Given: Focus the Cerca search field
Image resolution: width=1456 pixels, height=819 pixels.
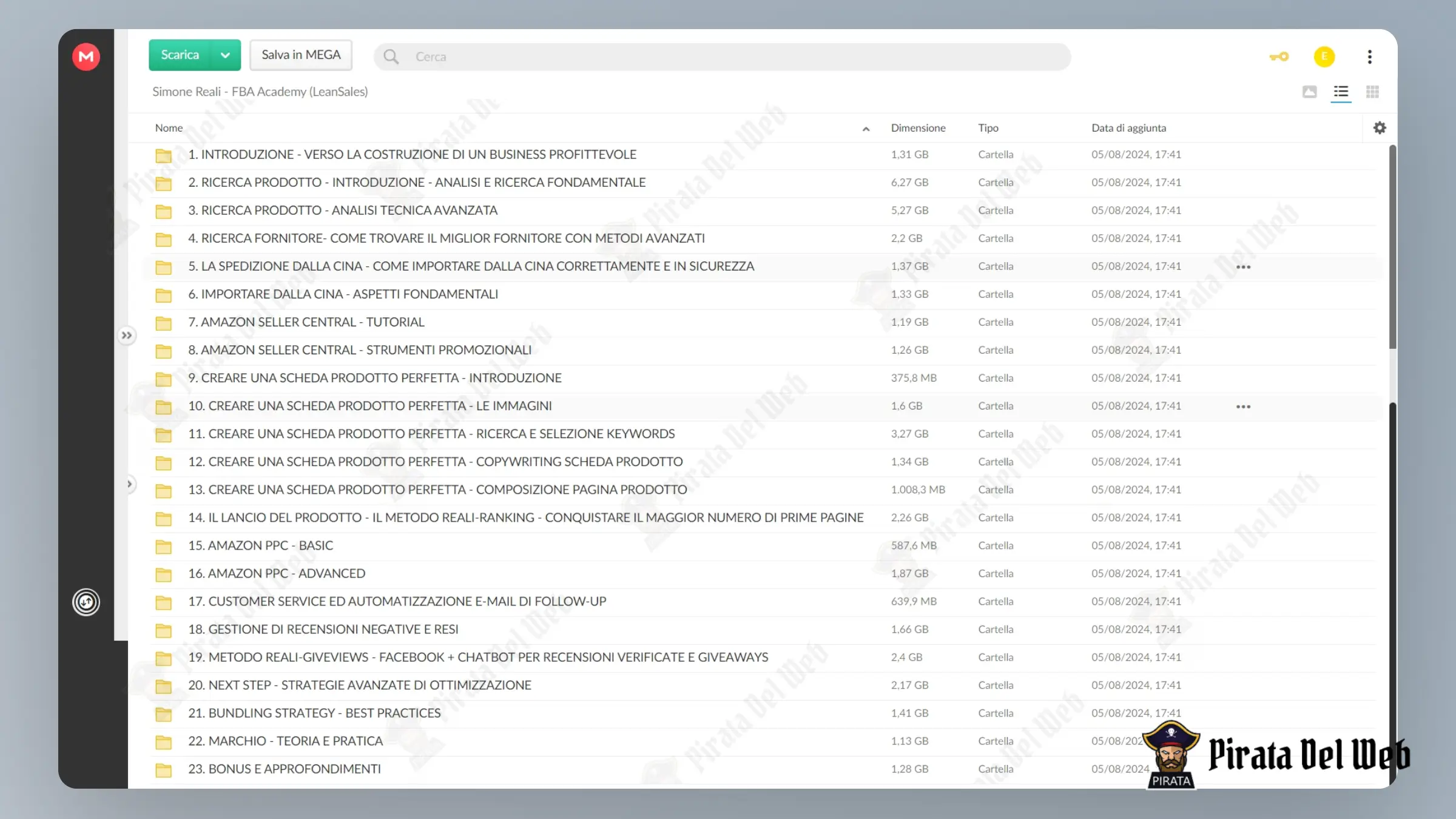Looking at the screenshot, I should pos(722,56).
